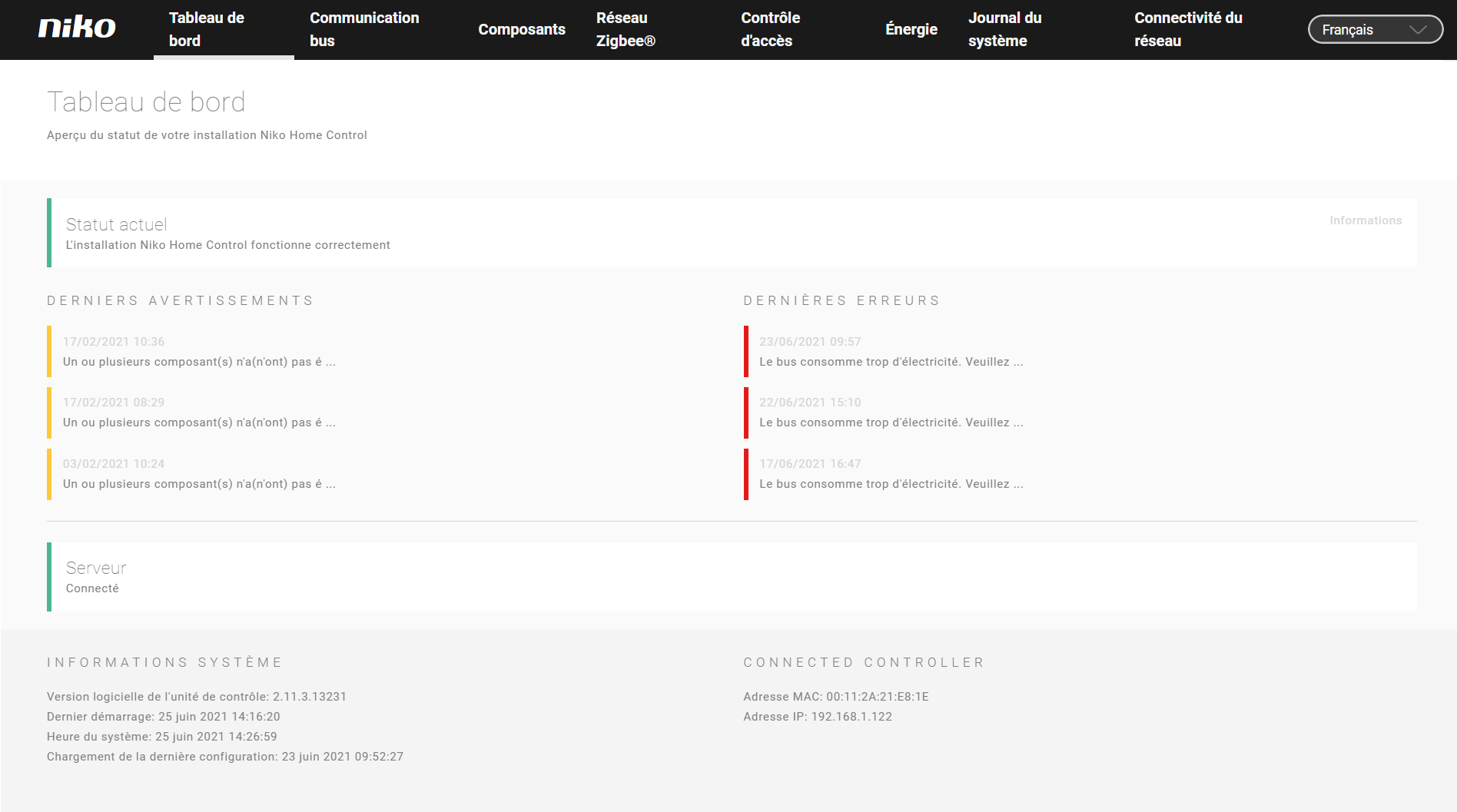1457x812 pixels.
Task: Click the Tableau de bord page title
Action: click(146, 102)
